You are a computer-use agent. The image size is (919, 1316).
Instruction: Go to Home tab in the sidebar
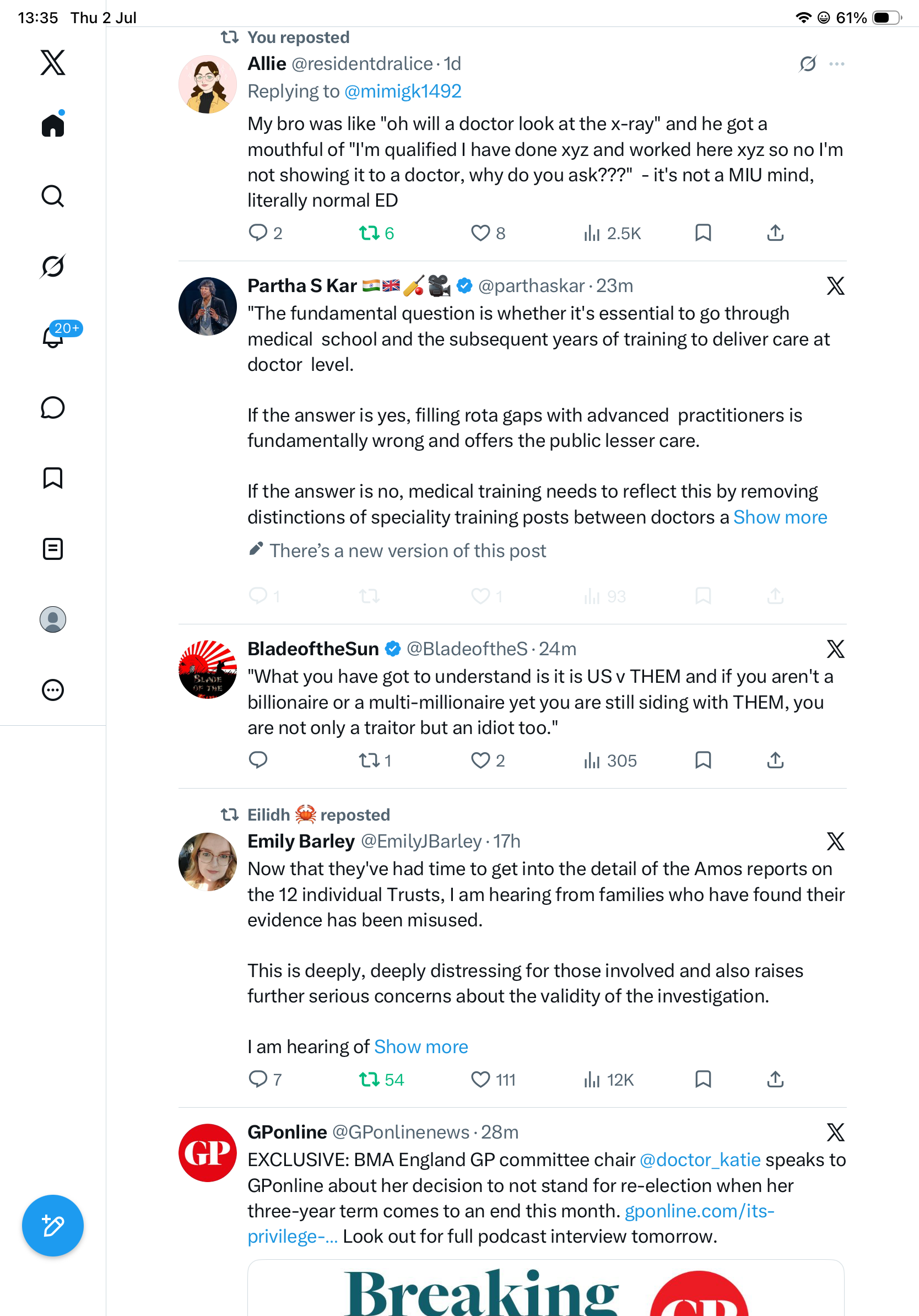tap(53, 125)
